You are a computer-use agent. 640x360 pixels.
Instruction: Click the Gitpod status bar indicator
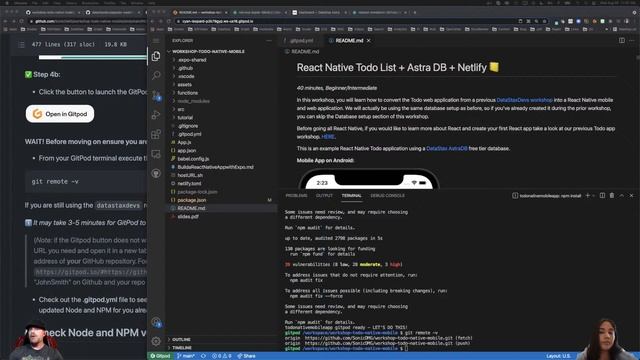click(160, 356)
